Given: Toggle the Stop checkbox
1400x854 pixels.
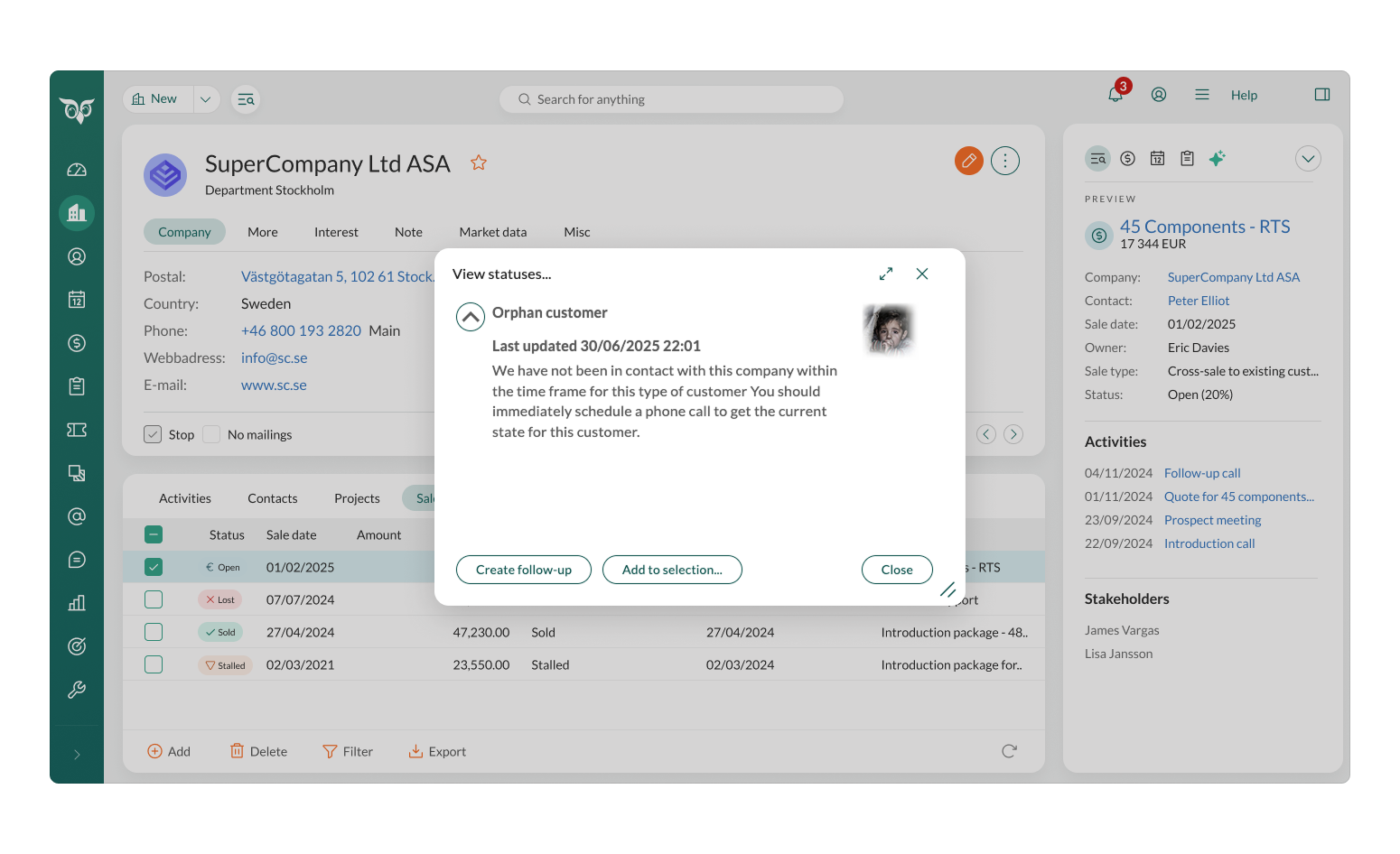Looking at the screenshot, I should 153,434.
